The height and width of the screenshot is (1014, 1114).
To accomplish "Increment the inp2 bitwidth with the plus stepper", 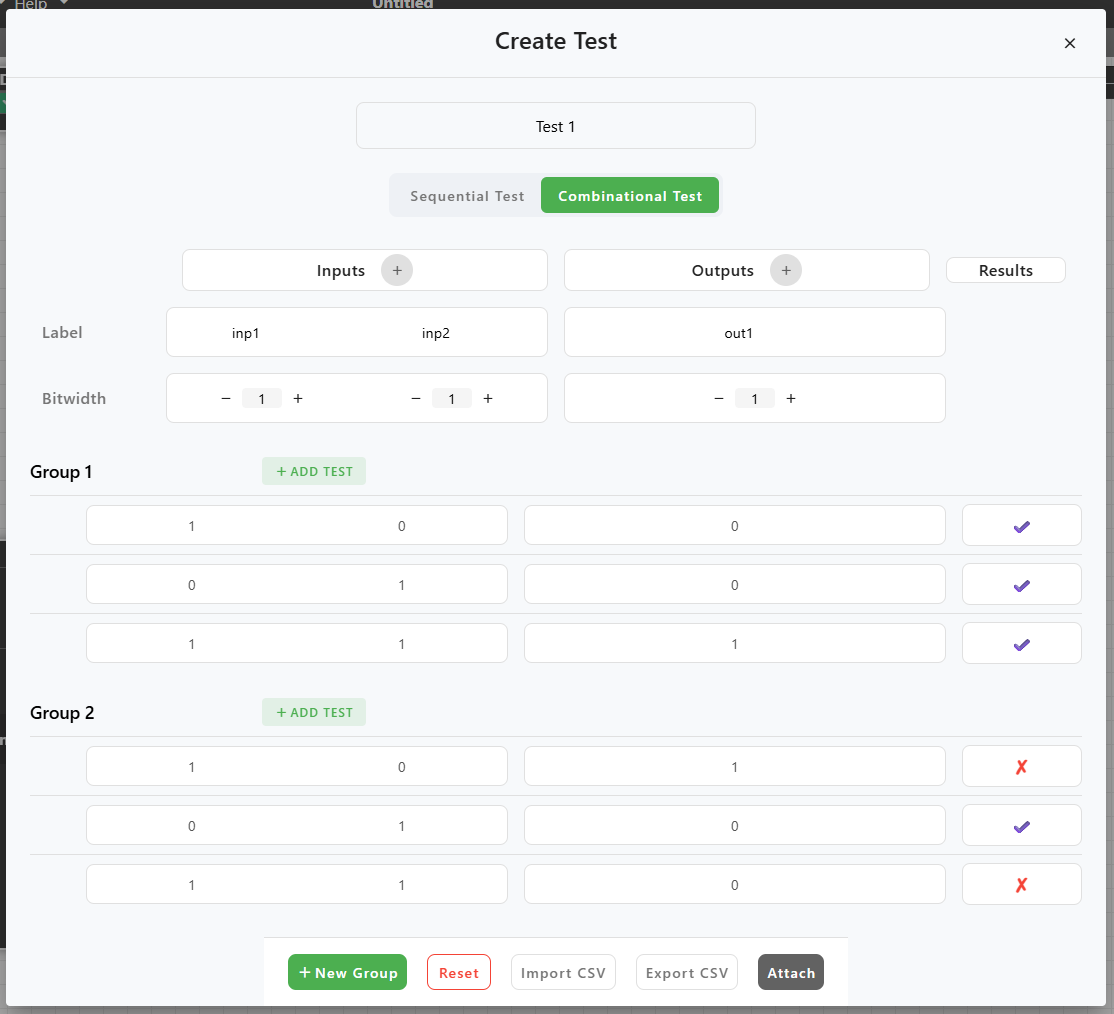I will tap(488, 398).
